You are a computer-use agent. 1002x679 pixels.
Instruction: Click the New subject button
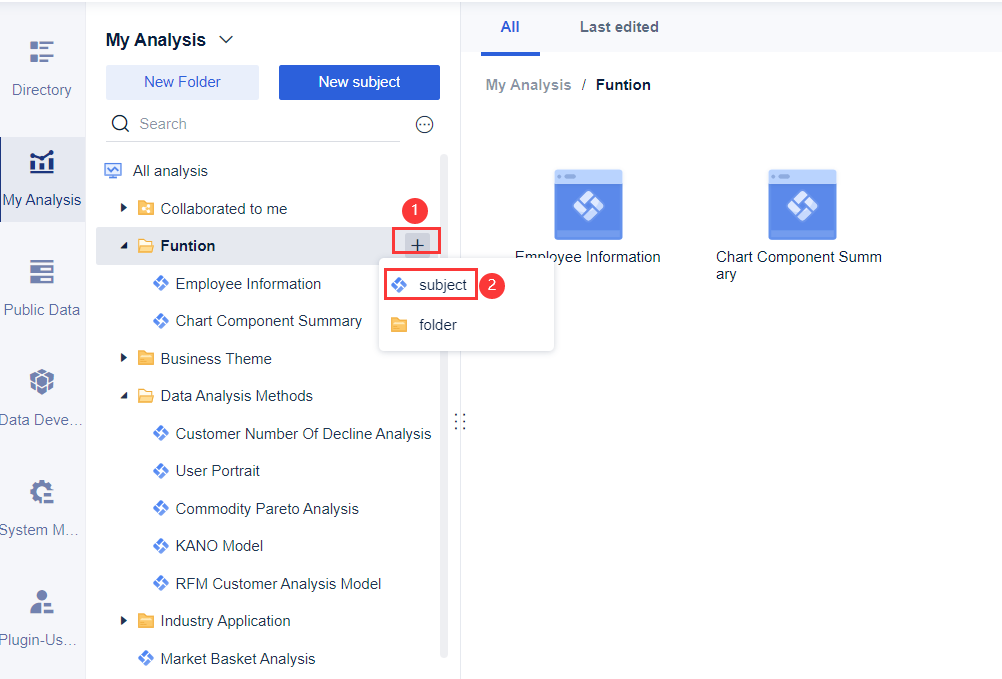[359, 82]
